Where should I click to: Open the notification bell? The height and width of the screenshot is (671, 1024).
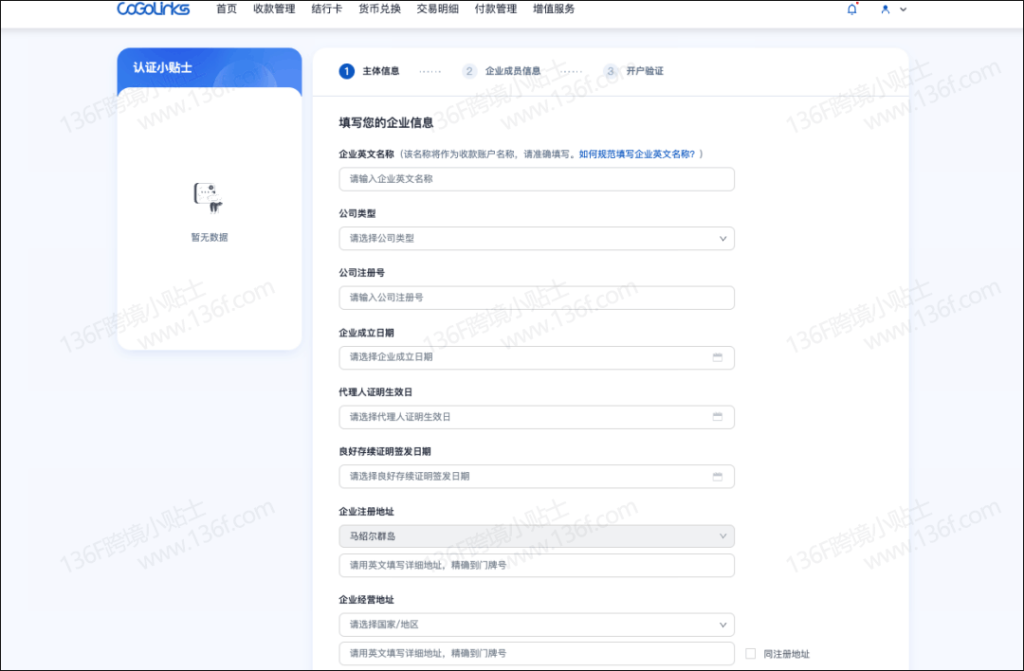[x=852, y=9]
